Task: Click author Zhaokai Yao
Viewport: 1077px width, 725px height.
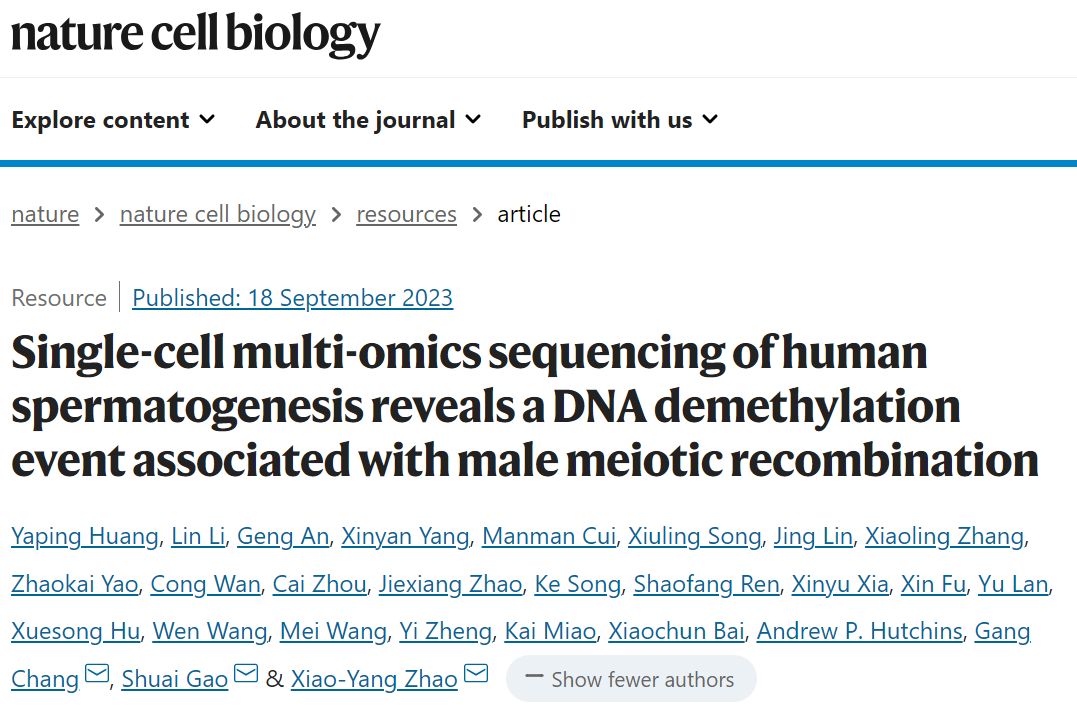Action: point(74,584)
